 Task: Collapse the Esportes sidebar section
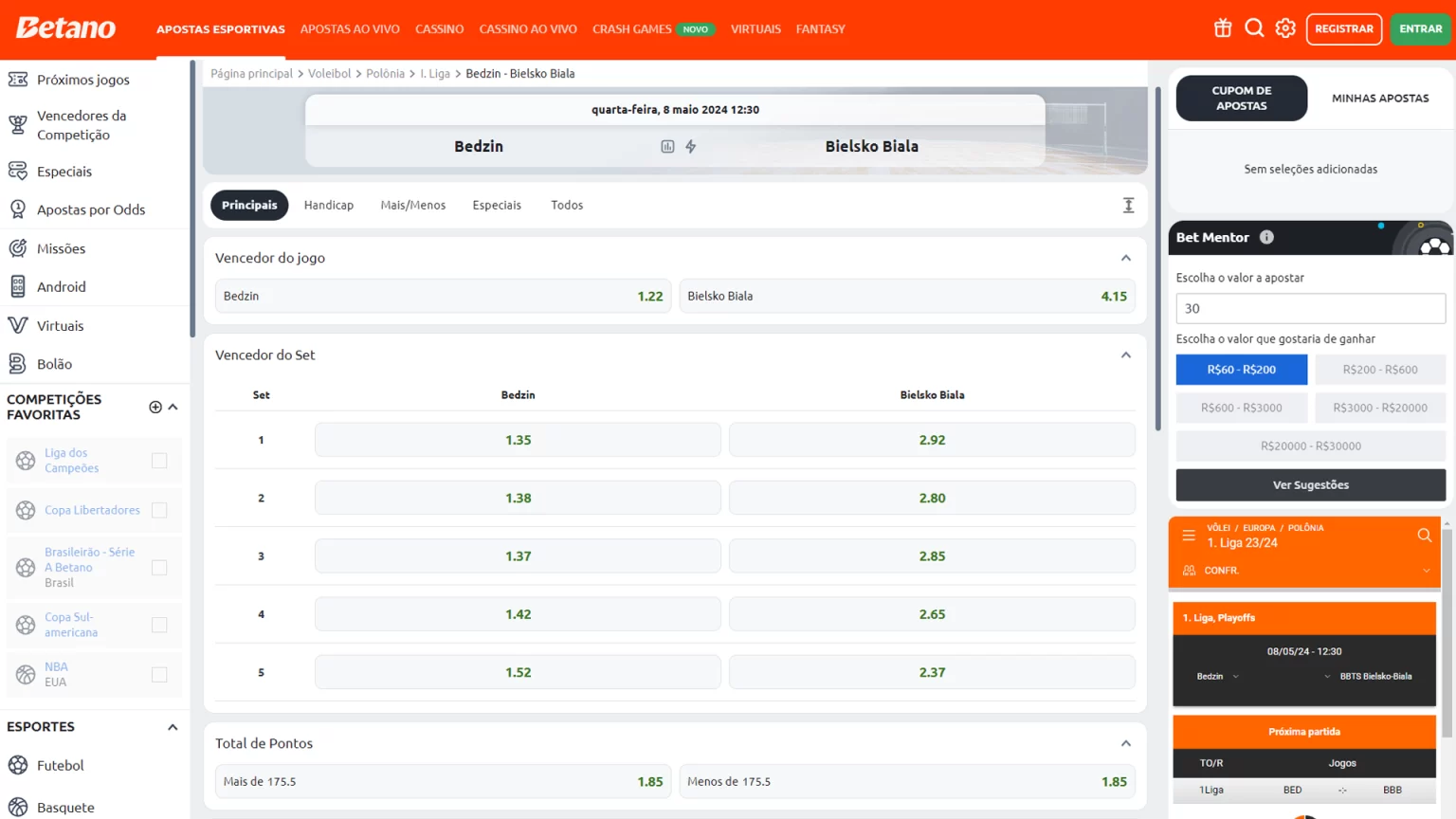click(x=173, y=727)
